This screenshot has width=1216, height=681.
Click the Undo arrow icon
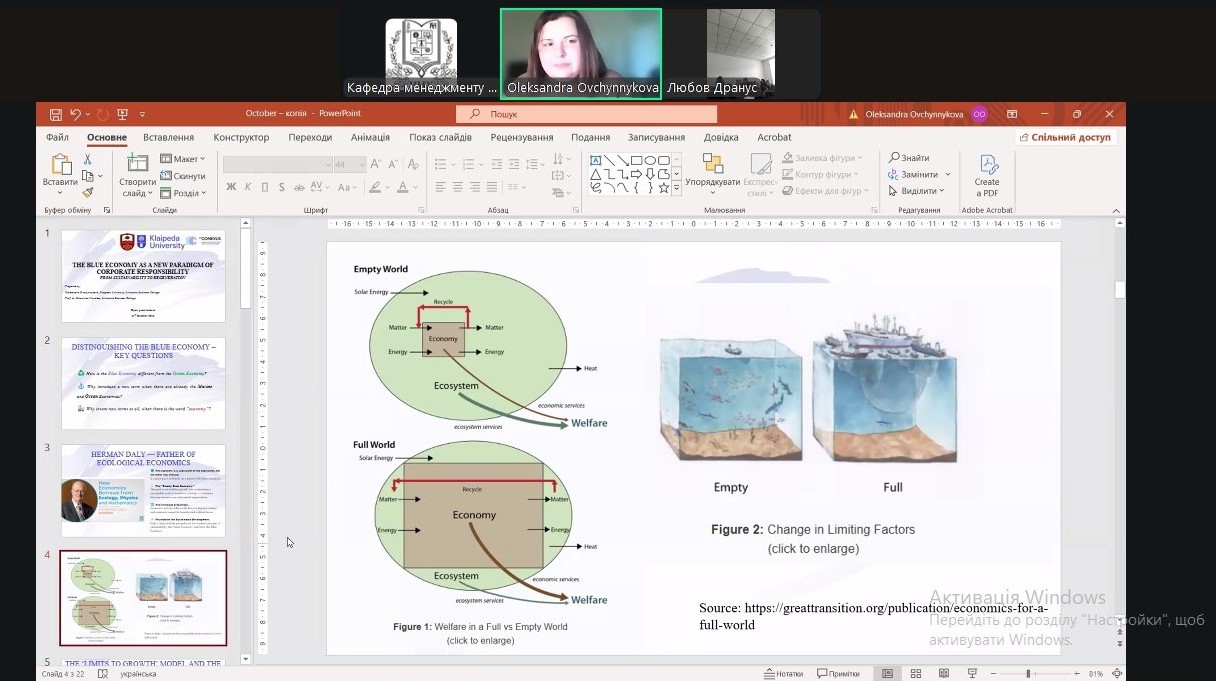(76, 114)
